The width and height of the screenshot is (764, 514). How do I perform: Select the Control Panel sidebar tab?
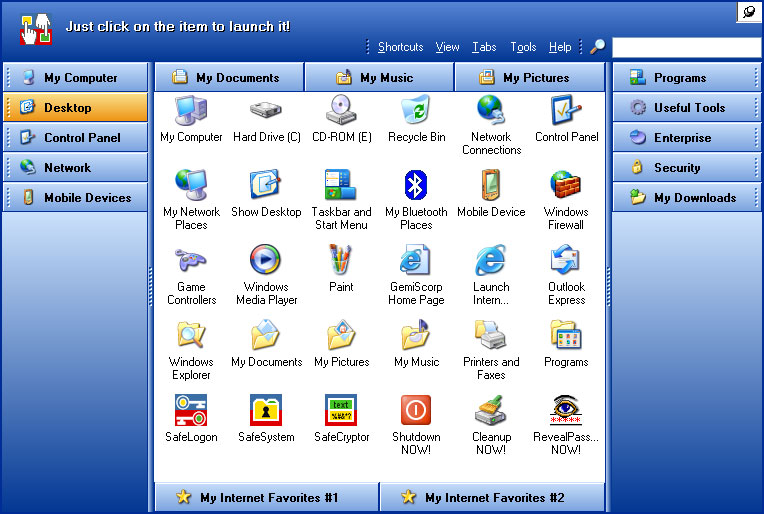coord(76,137)
